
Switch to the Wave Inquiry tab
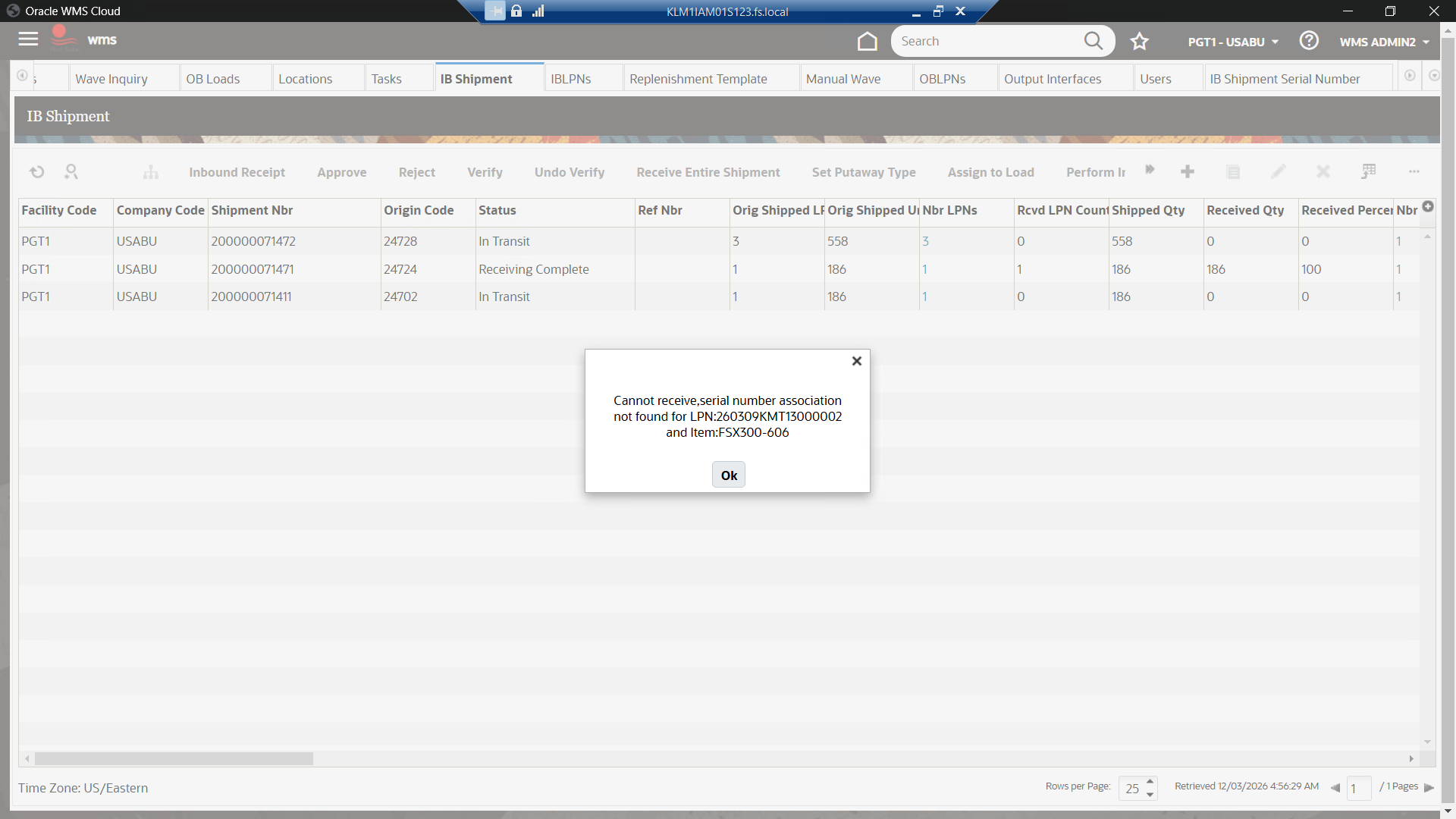[111, 79]
